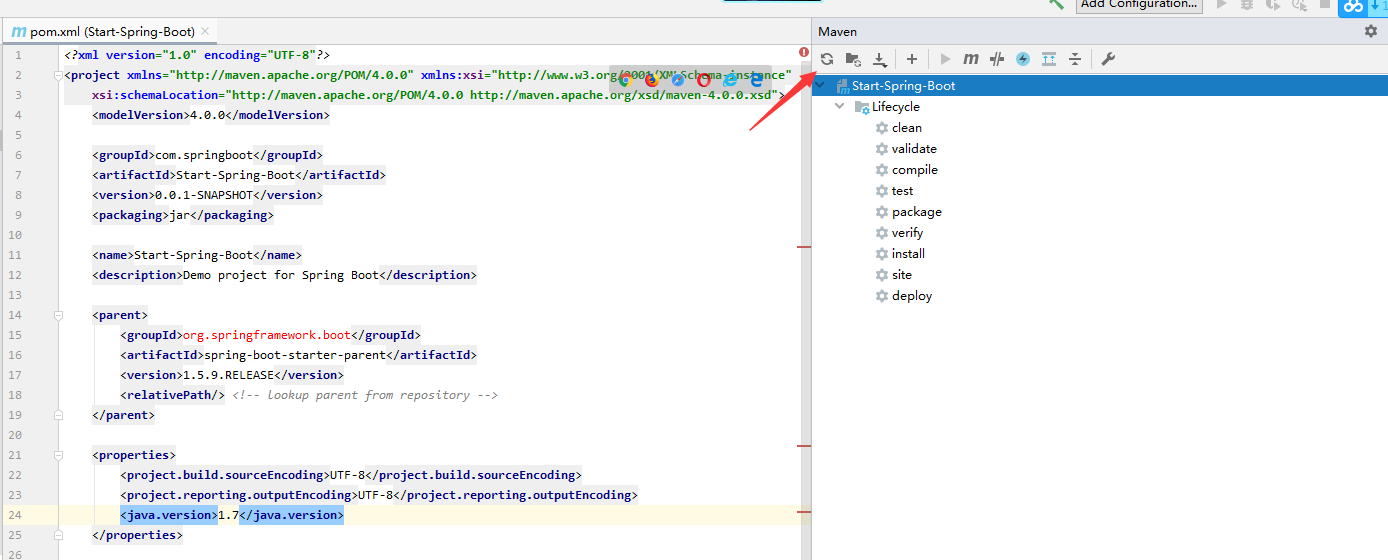Click project.build.sourceEncoding UTF-8 value
Image resolution: width=1388 pixels, height=560 pixels.
click(348, 475)
